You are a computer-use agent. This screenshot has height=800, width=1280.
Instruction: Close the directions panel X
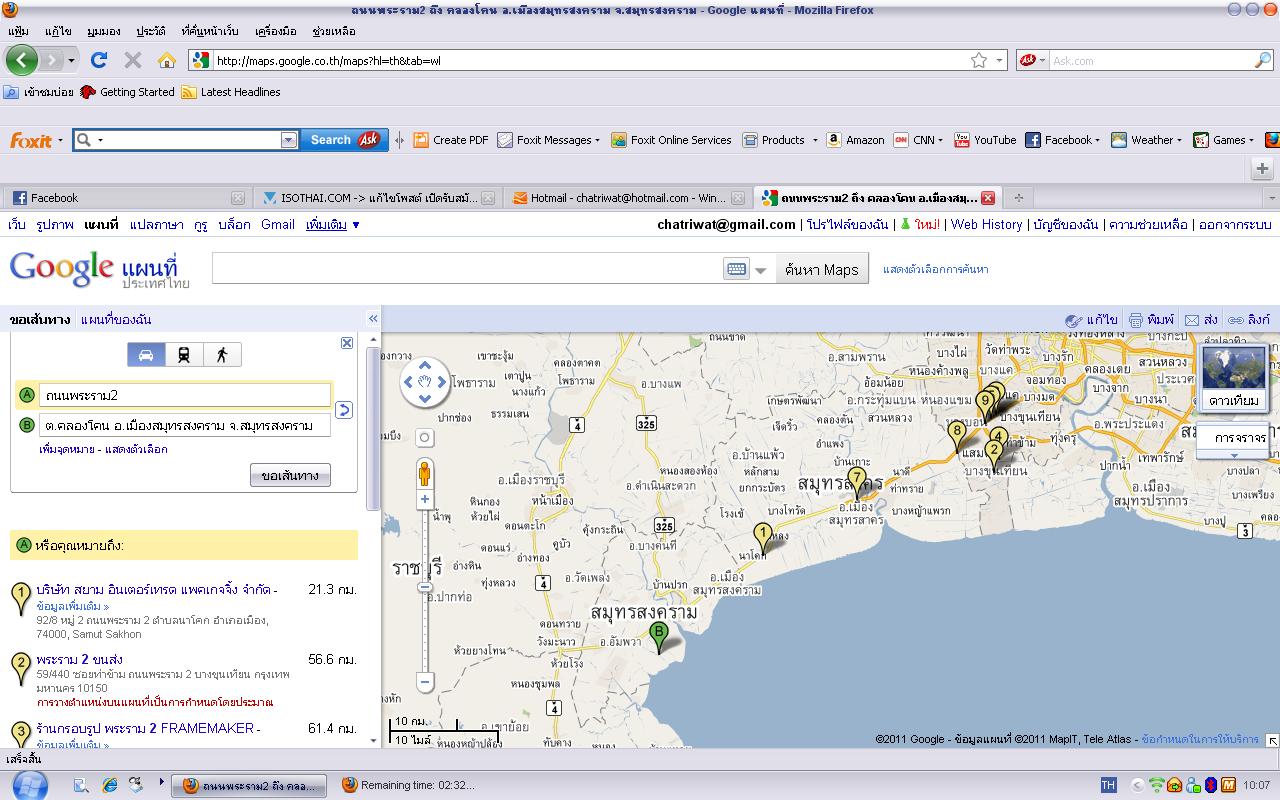click(x=347, y=343)
